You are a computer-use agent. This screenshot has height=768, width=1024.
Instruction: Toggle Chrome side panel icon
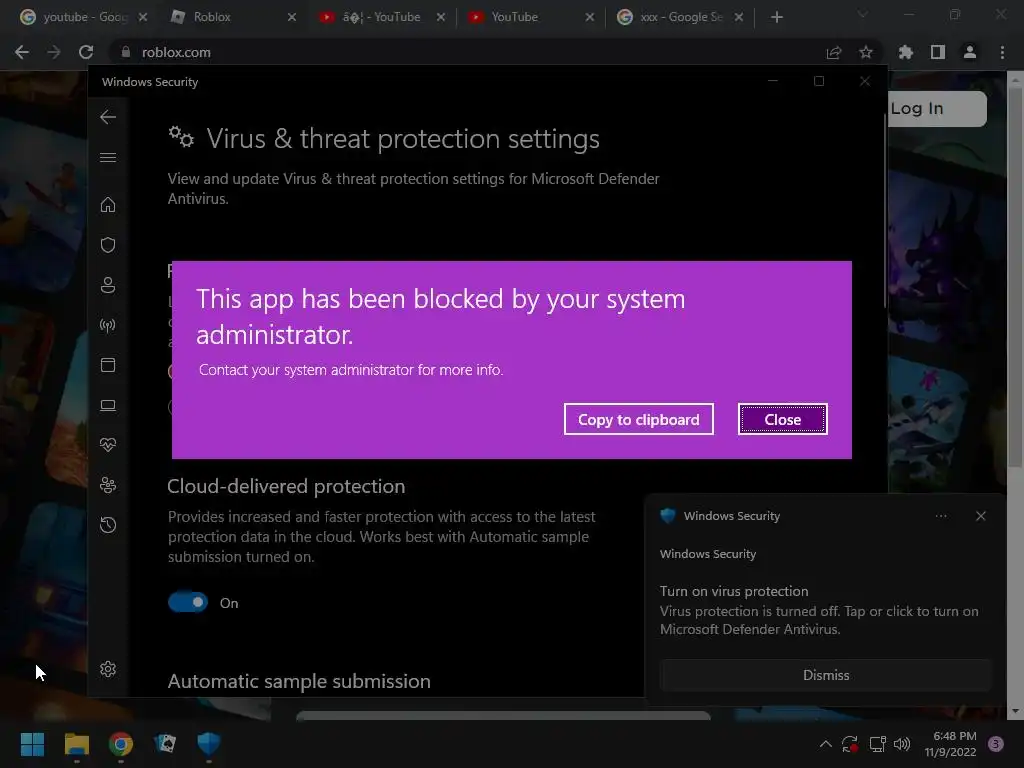[x=938, y=52]
